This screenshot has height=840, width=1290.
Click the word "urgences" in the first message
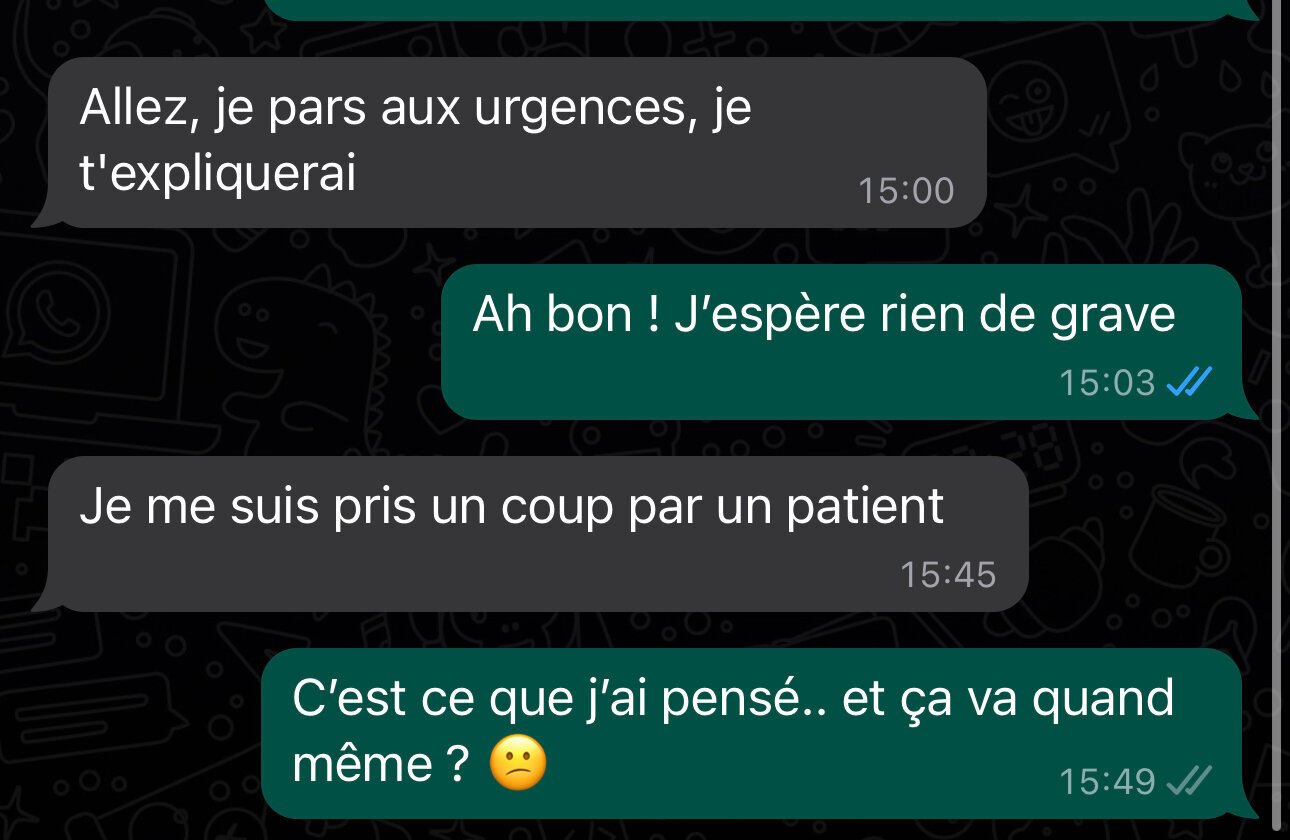(x=583, y=110)
